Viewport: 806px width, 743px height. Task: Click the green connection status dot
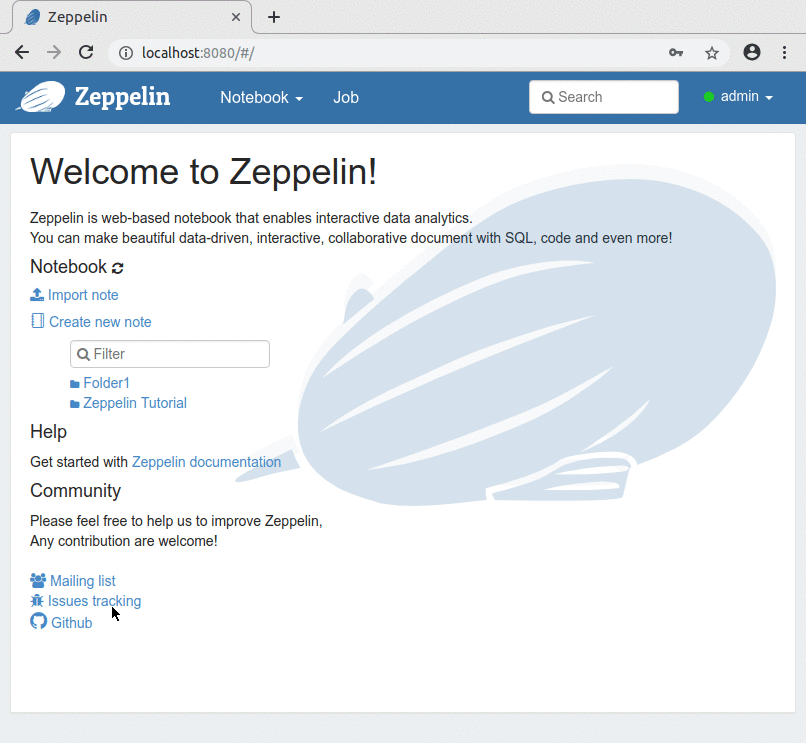point(709,97)
